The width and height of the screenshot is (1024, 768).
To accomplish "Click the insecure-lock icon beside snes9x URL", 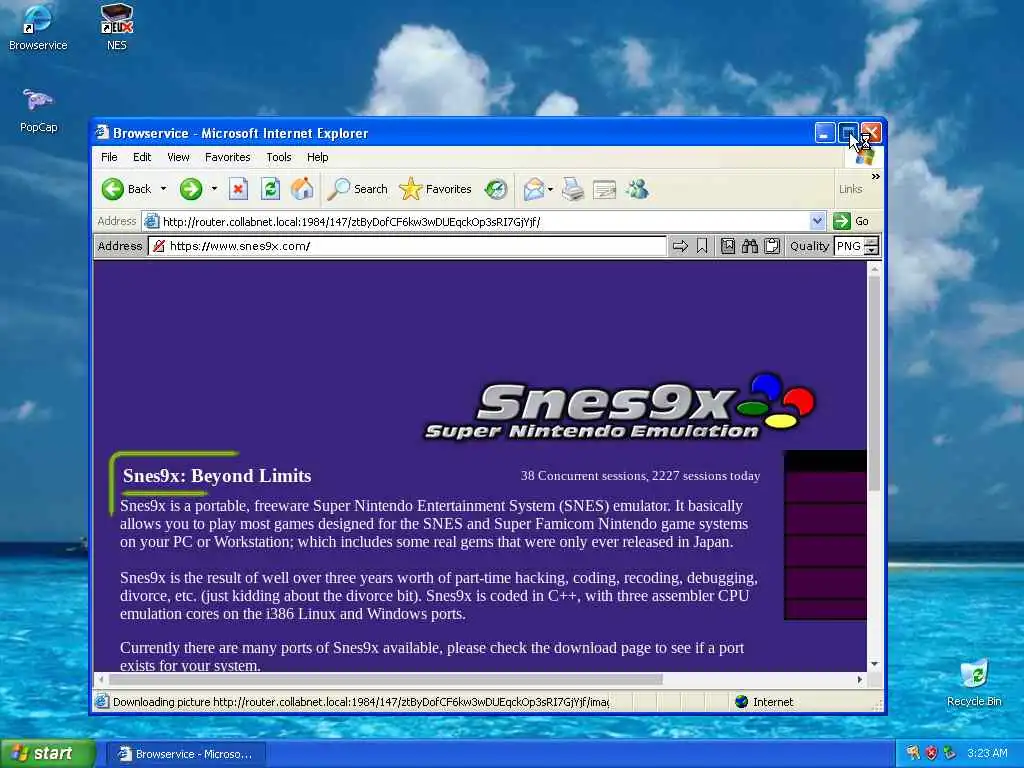I will tap(159, 246).
